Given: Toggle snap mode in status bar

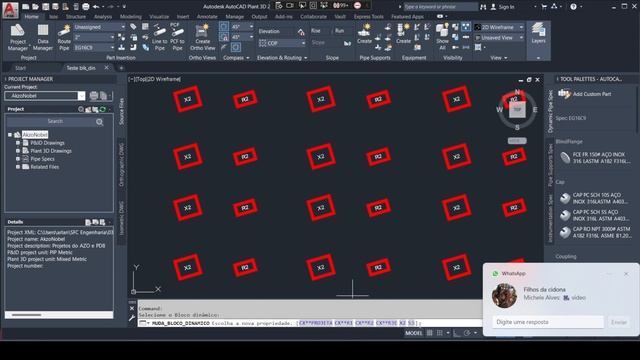Looking at the screenshot, I should pyautogui.click(x=440, y=333).
